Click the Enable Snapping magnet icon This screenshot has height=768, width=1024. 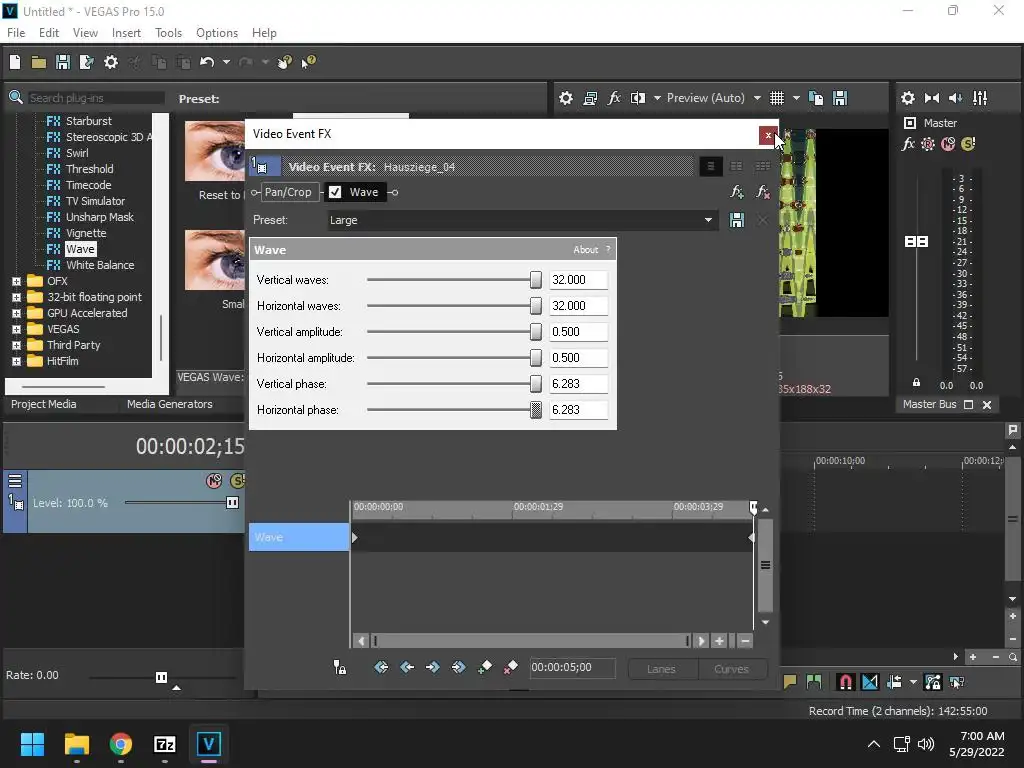pos(845,682)
